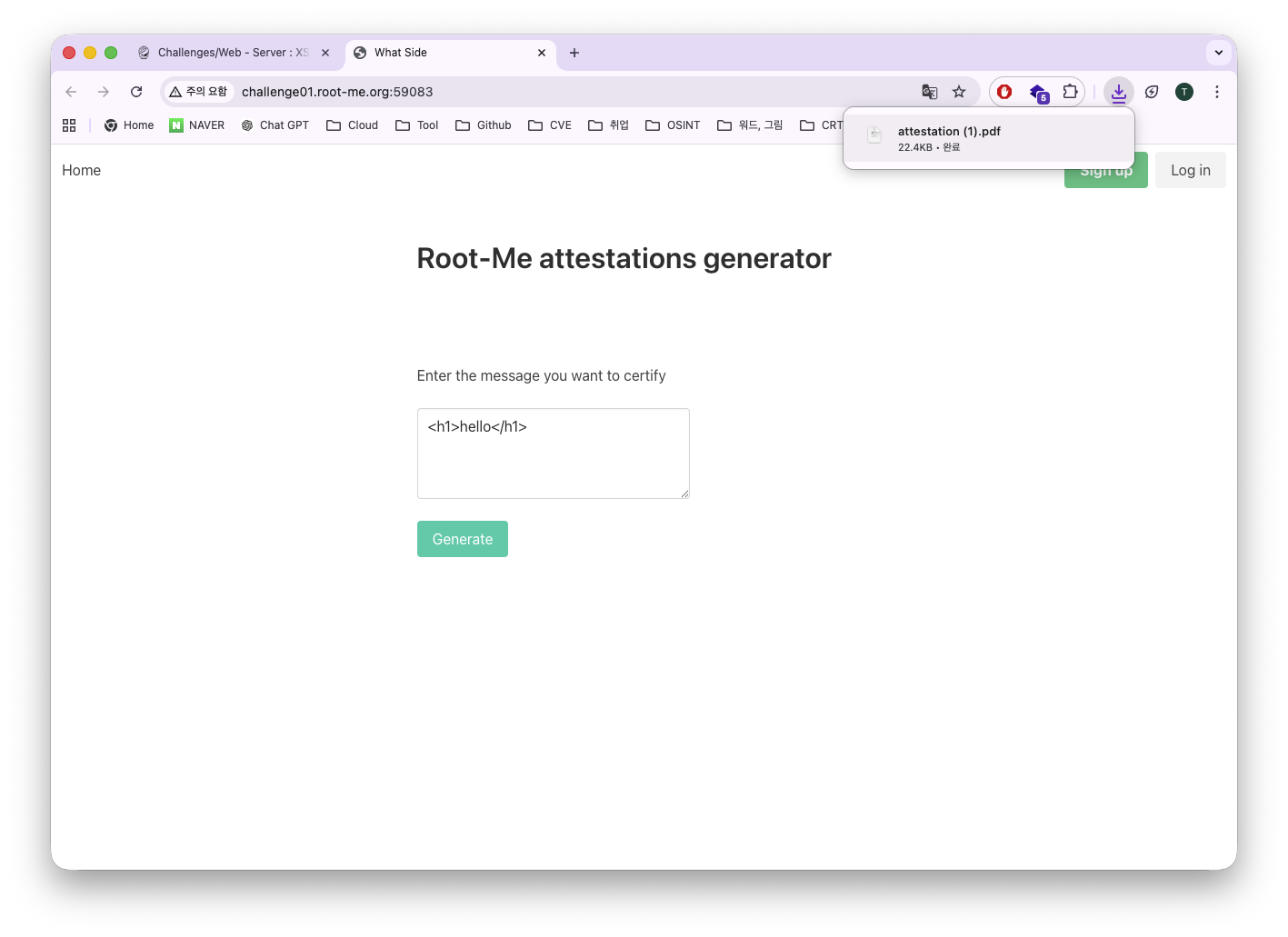Open the NAVER bookmark

[197, 125]
